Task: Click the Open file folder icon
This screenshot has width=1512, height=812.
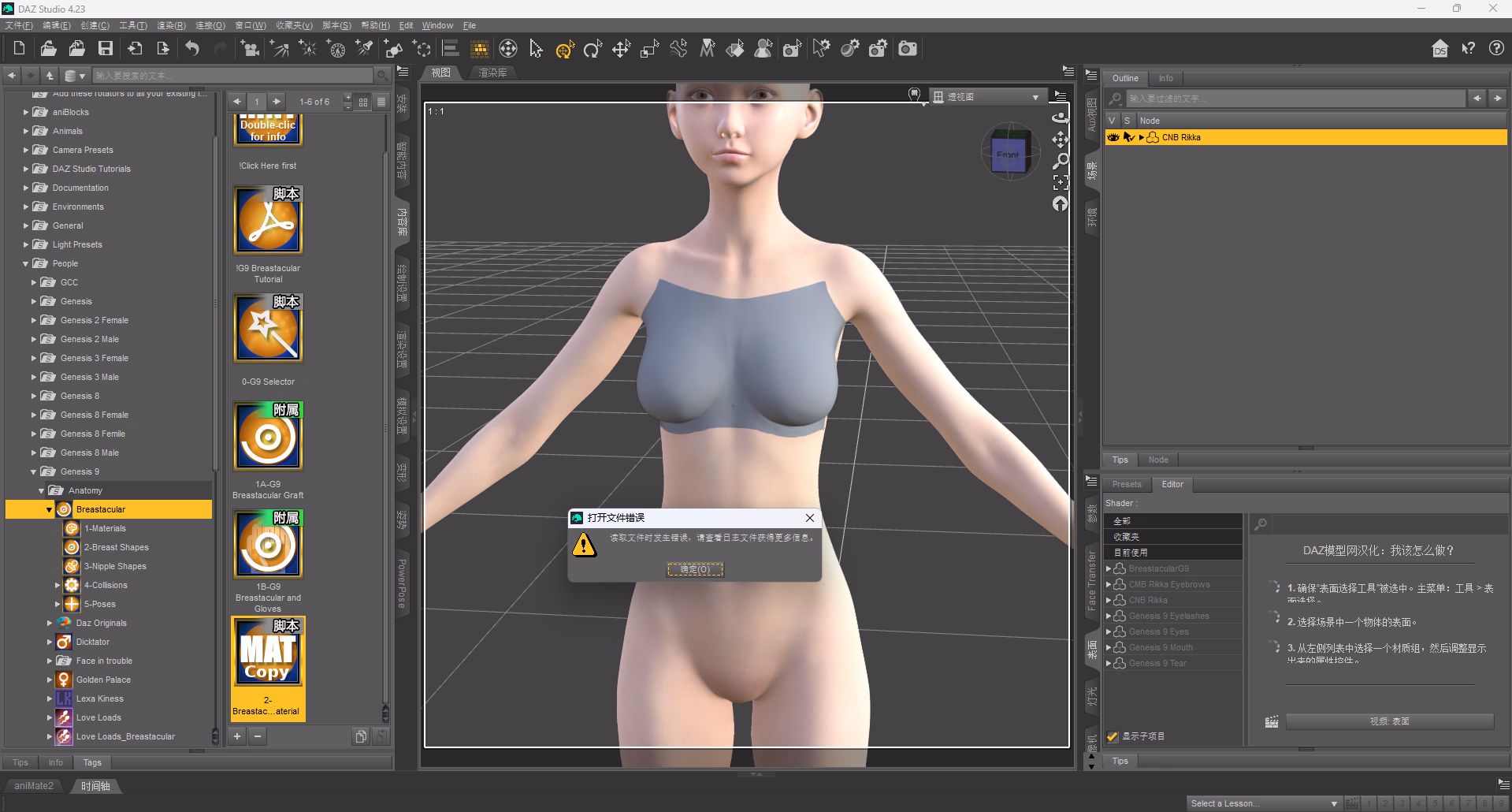Action: coord(48,49)
